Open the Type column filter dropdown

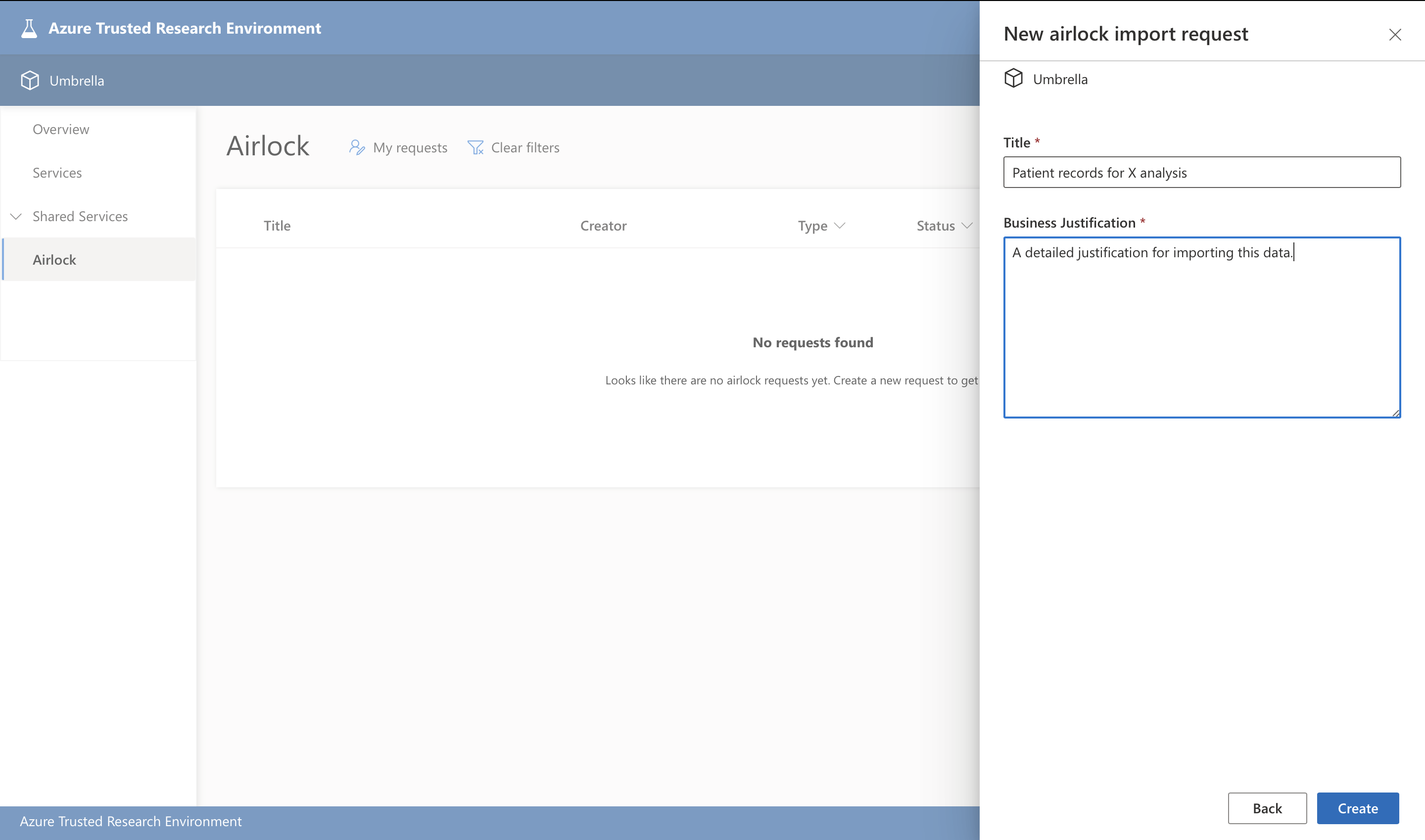[x=840, y=226]
